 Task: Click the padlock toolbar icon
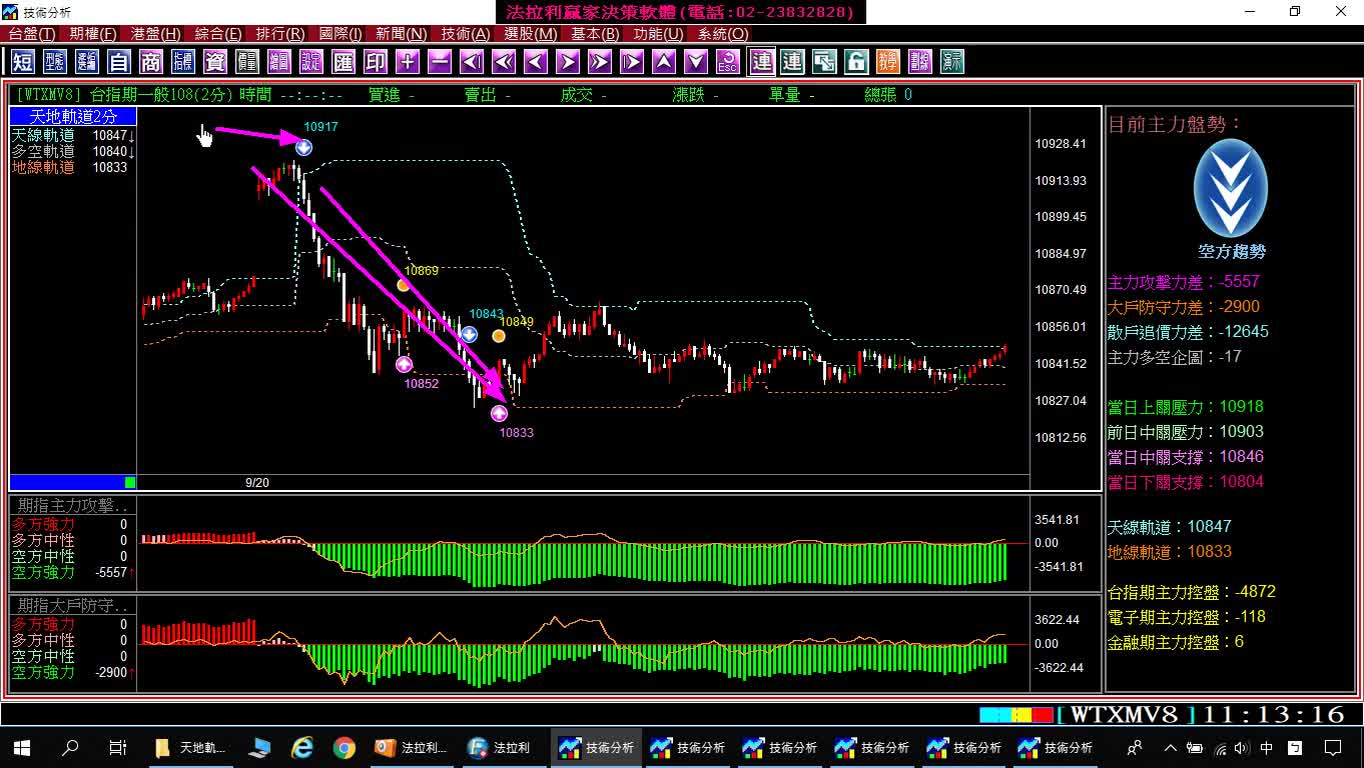(x=856, y=62)
